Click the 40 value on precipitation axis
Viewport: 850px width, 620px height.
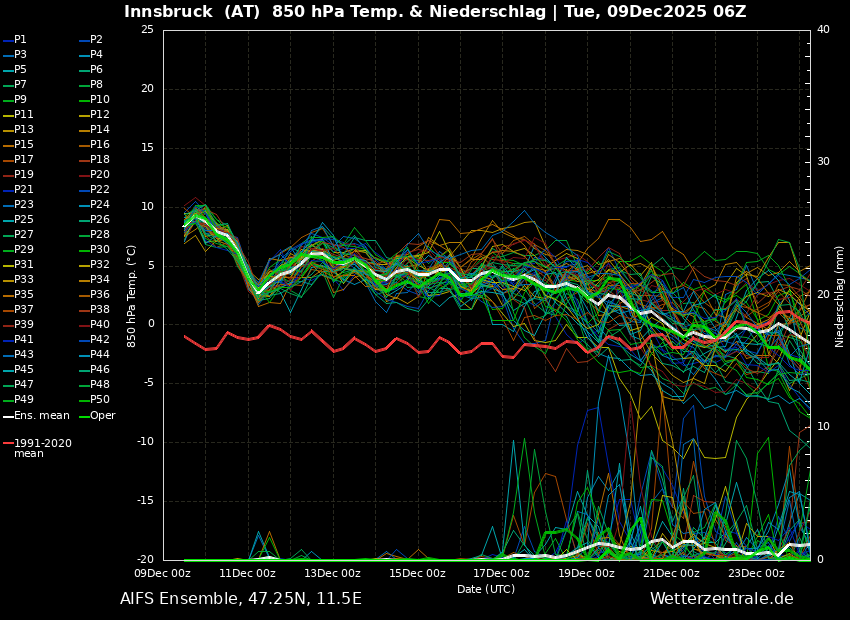(x=823, y=30)
